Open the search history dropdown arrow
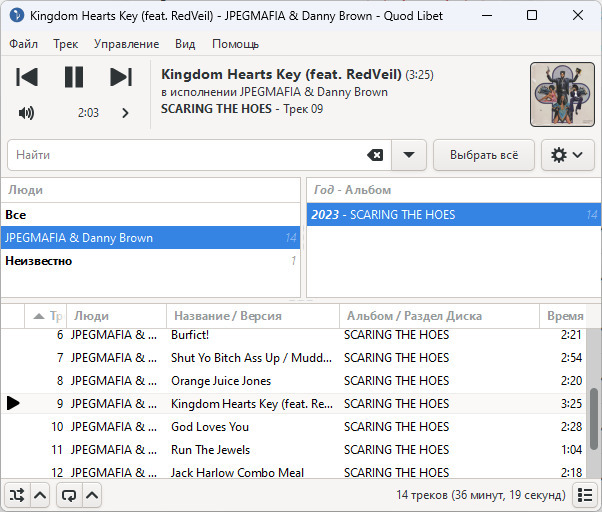Image resolution: width=602 pixels, height=512 pixels. [x=409, y=155]
